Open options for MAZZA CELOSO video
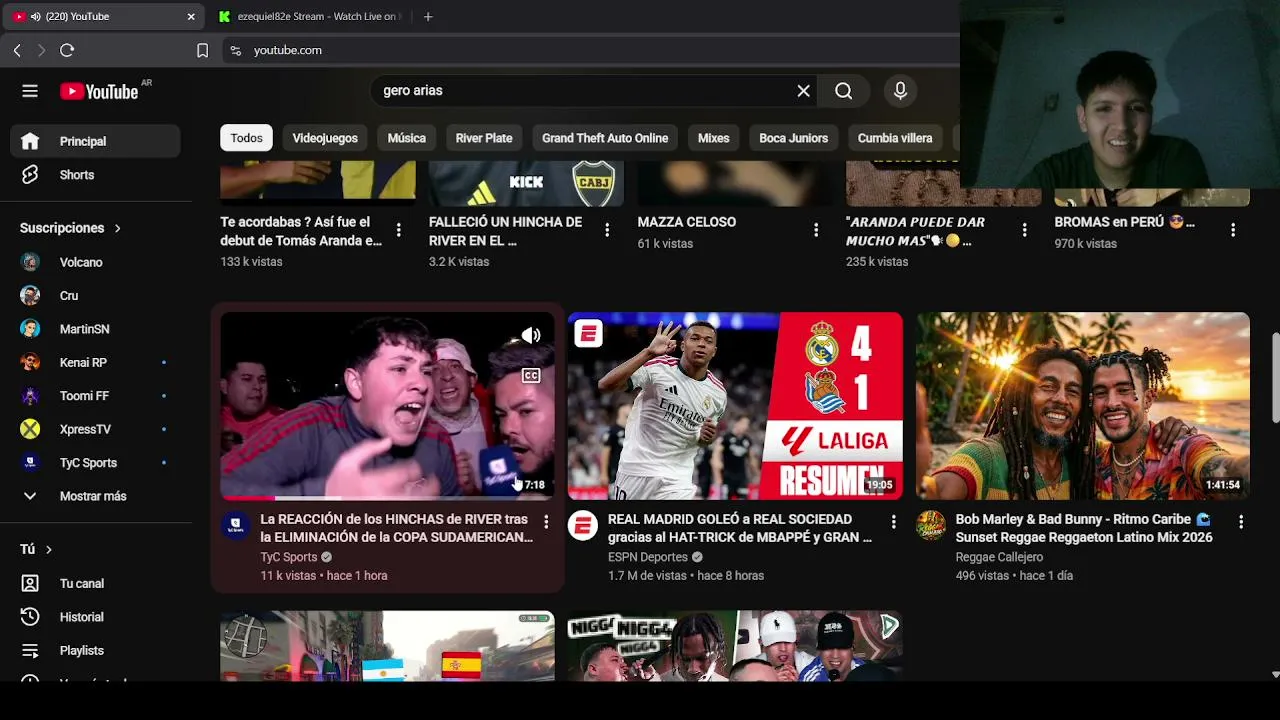1280x720 pixels. 815,230
